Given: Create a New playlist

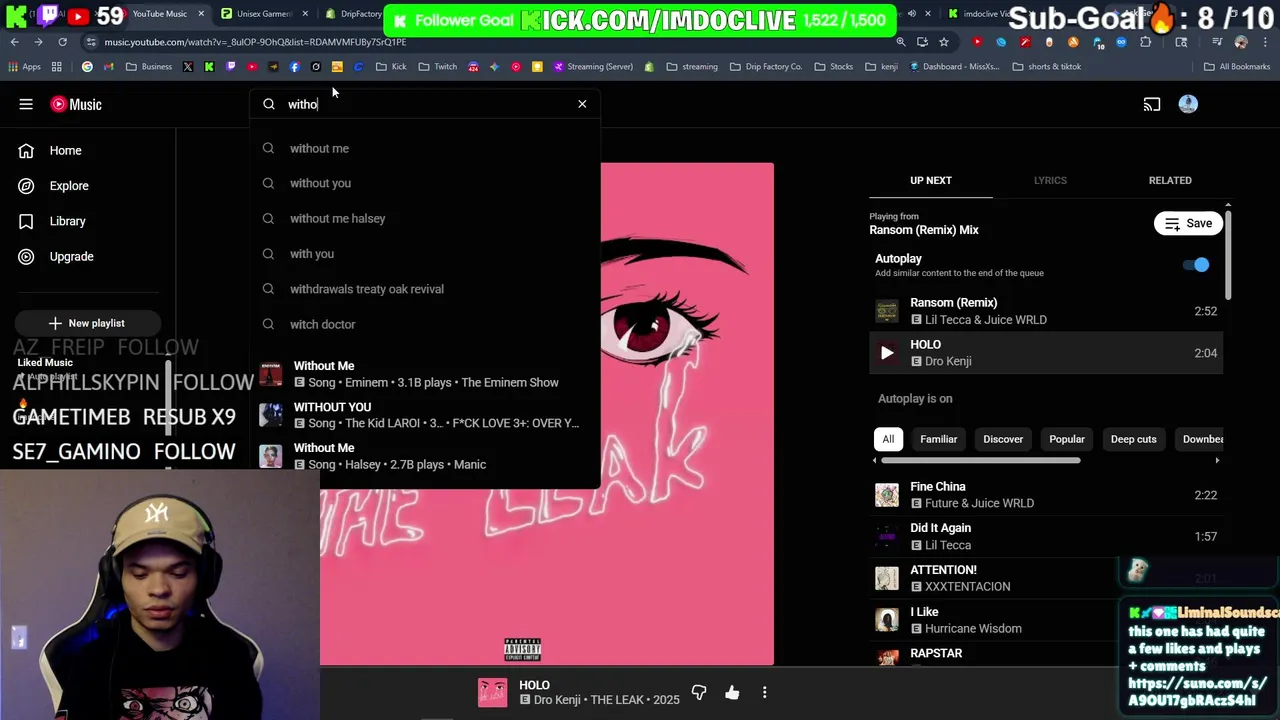Looking at the screenshot, I should click(x=87, y=323).
